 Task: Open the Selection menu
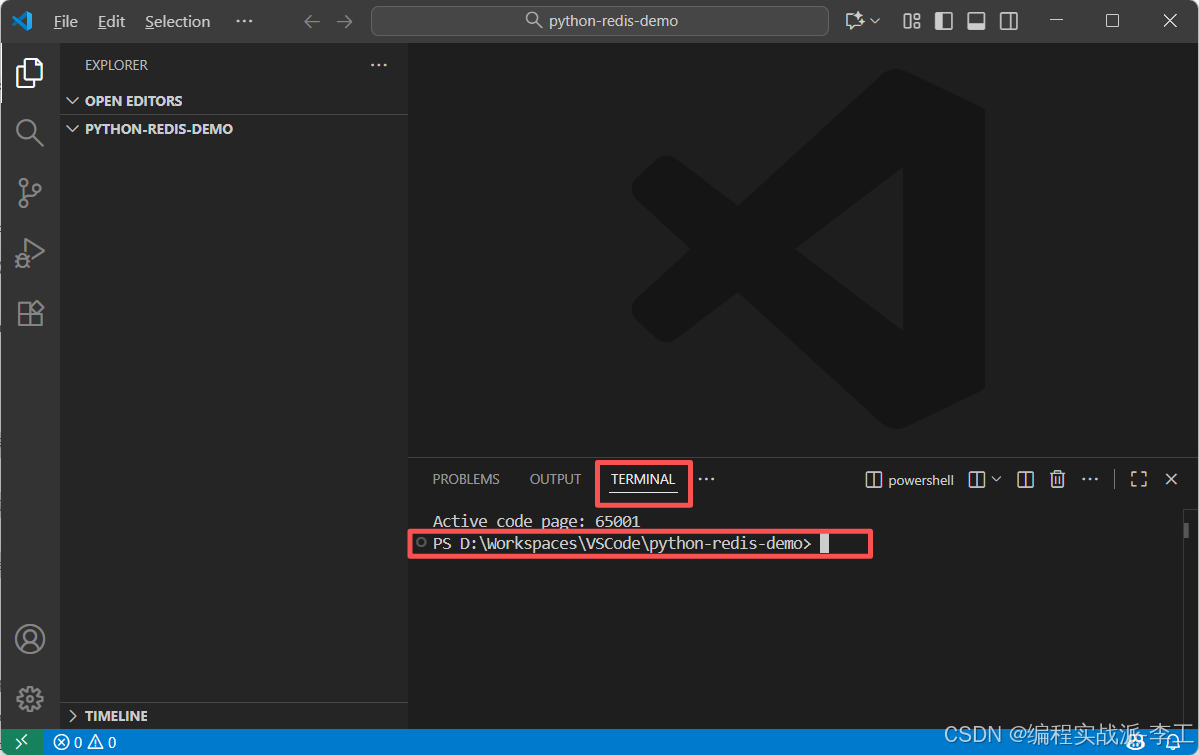[x=177, y=21]
